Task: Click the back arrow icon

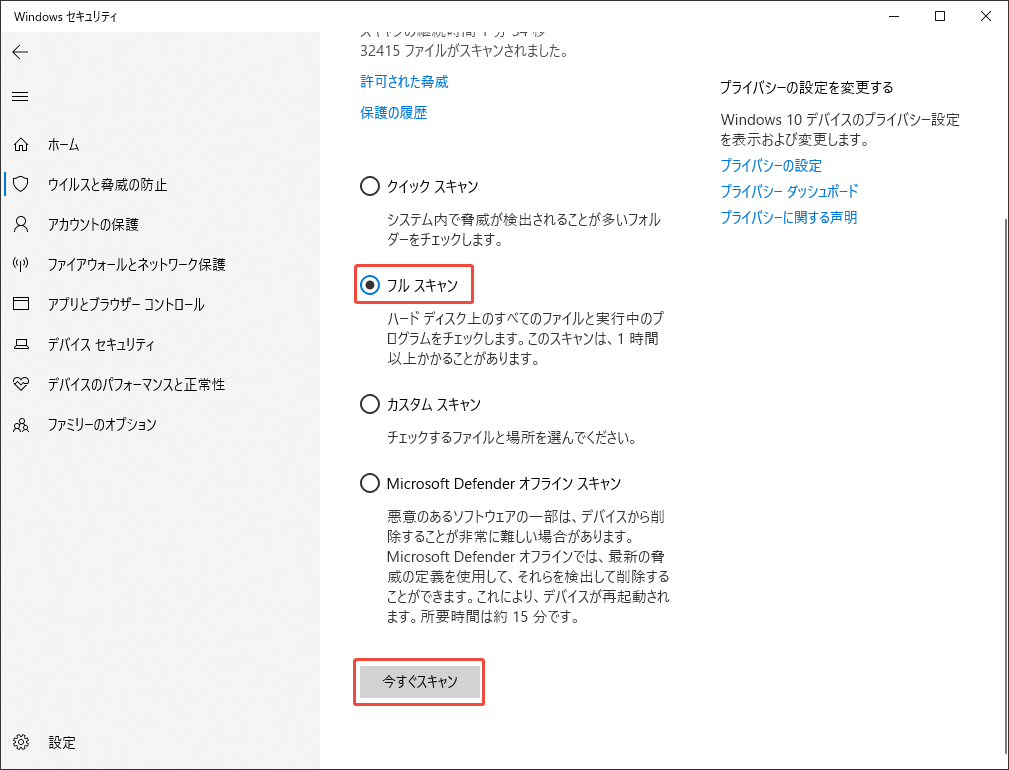Action: [21, 52]
